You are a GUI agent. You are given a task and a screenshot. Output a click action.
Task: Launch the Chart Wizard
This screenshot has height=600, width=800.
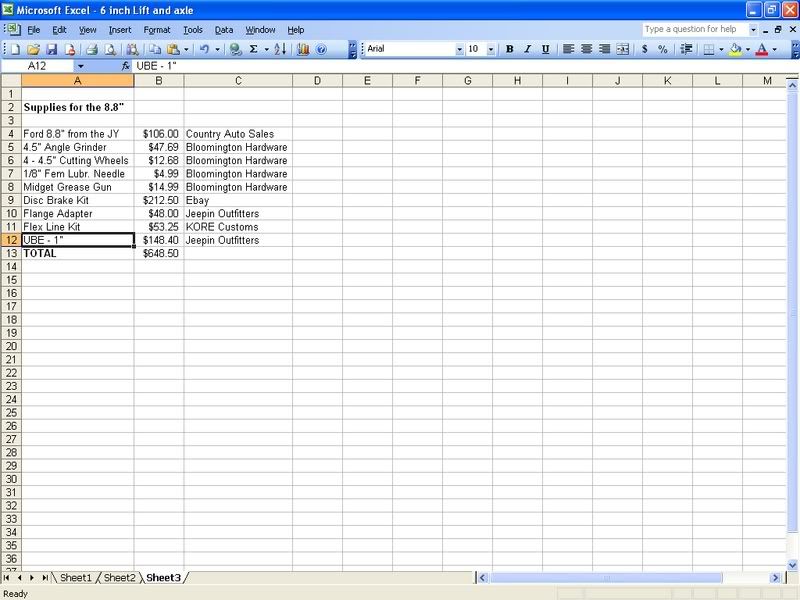(x=303, y=49)
